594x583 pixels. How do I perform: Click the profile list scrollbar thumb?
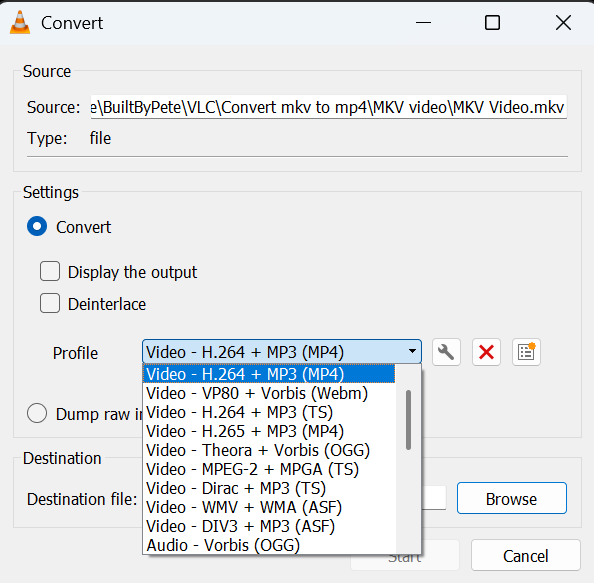408,420
